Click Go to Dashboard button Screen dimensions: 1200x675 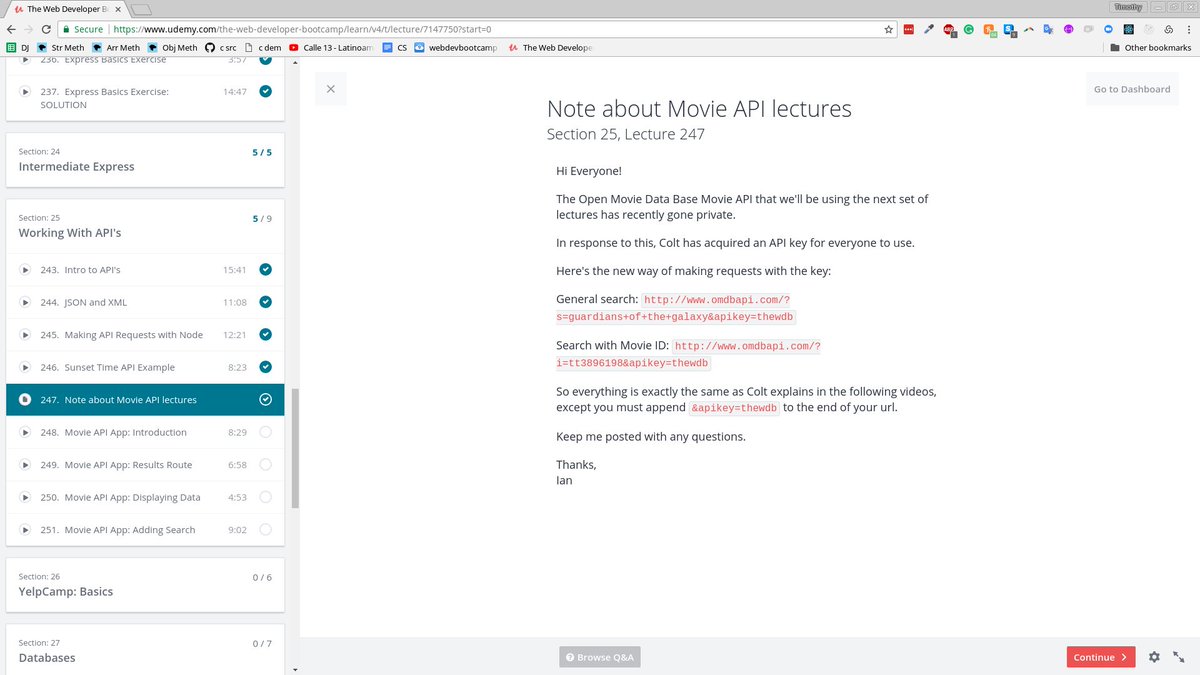coord(1132,89)
